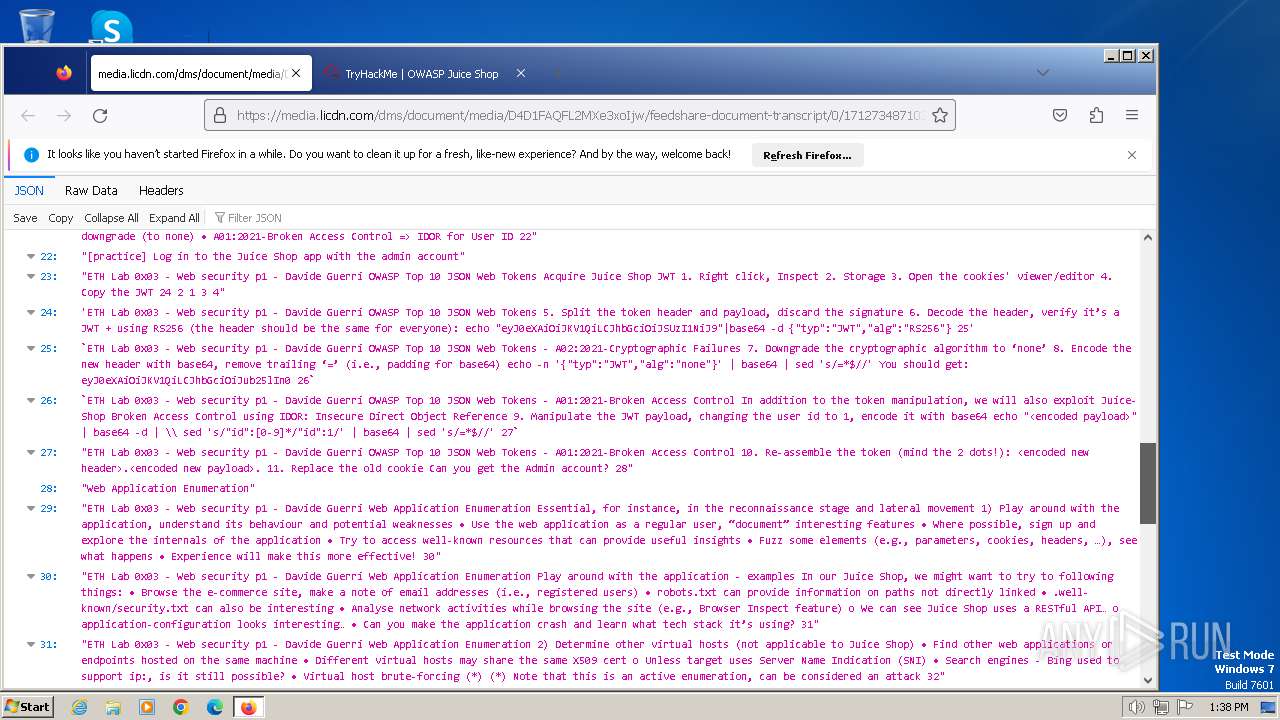Collapse JSON row 29
Image resolution: width=1280 pixels, height=720 pixels.
(31, 509)
